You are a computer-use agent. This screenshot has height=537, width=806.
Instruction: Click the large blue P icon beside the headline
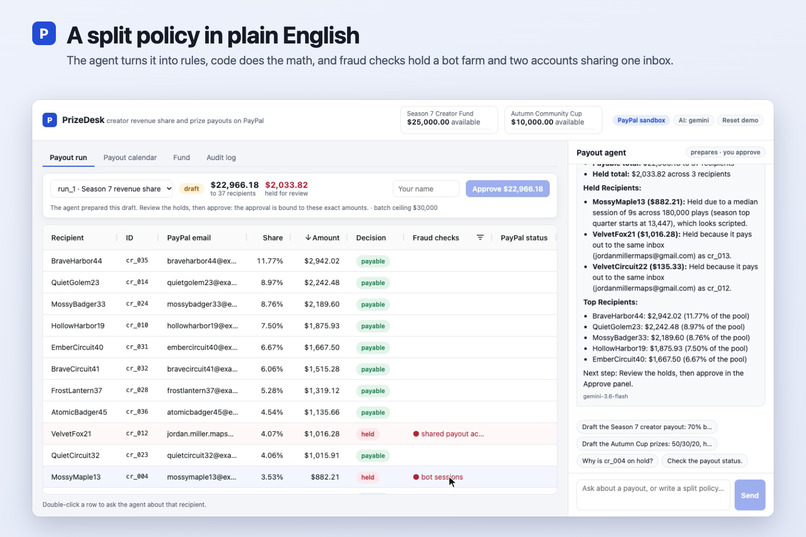[44, 33]
